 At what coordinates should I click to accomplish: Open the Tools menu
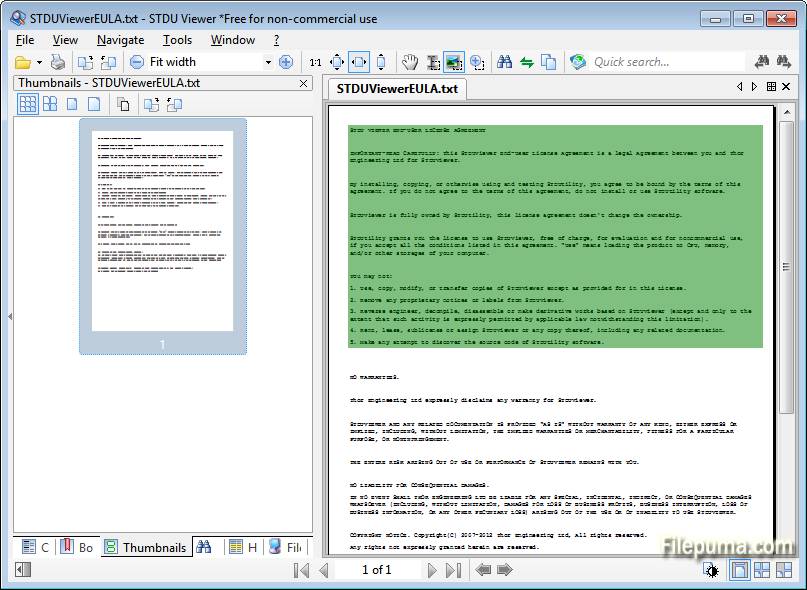click(x=177, y=40)
